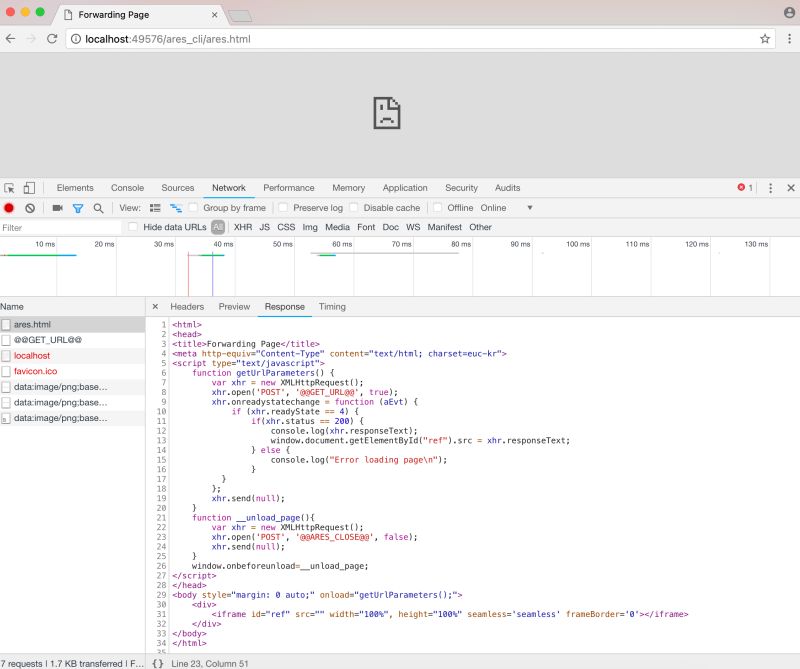The height and width of the screenshot is (669, 800).
Task: Filter requests by XHR
Action: pyautogui.click(x=243, y=227)
